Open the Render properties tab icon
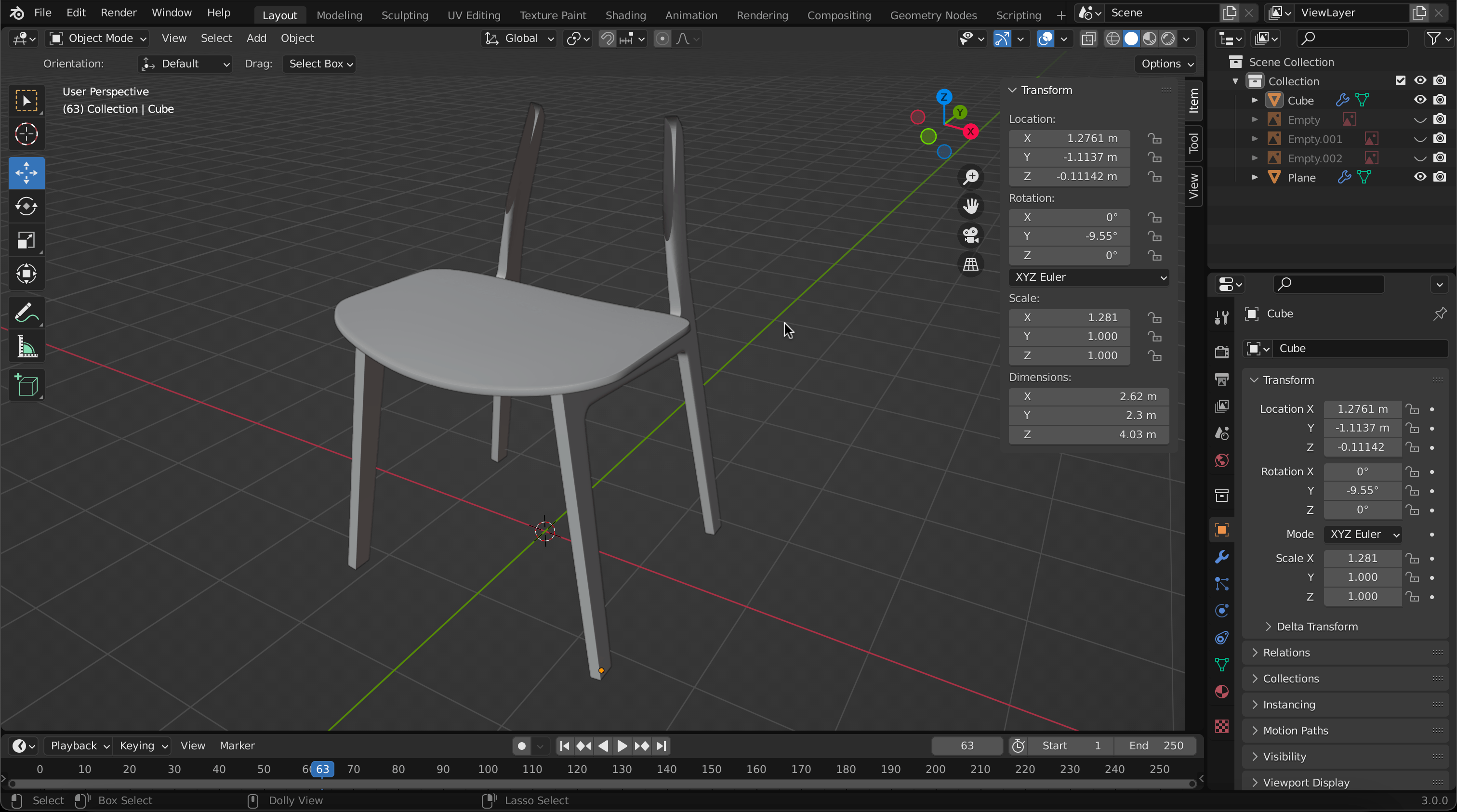Screen dimensions: 1457x812 pos(1222,352)
